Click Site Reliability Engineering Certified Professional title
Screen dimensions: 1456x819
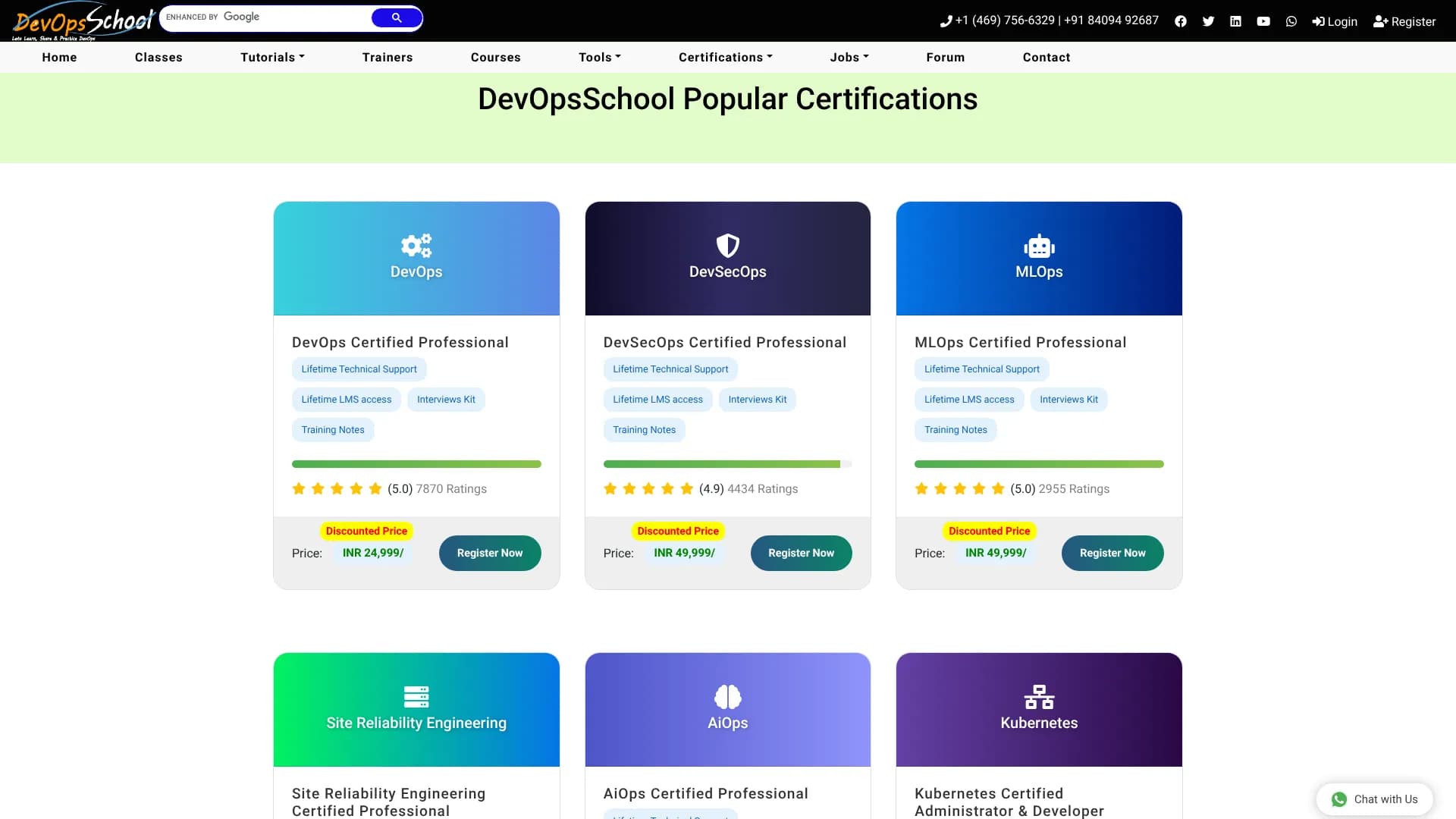tap(389, 802)
